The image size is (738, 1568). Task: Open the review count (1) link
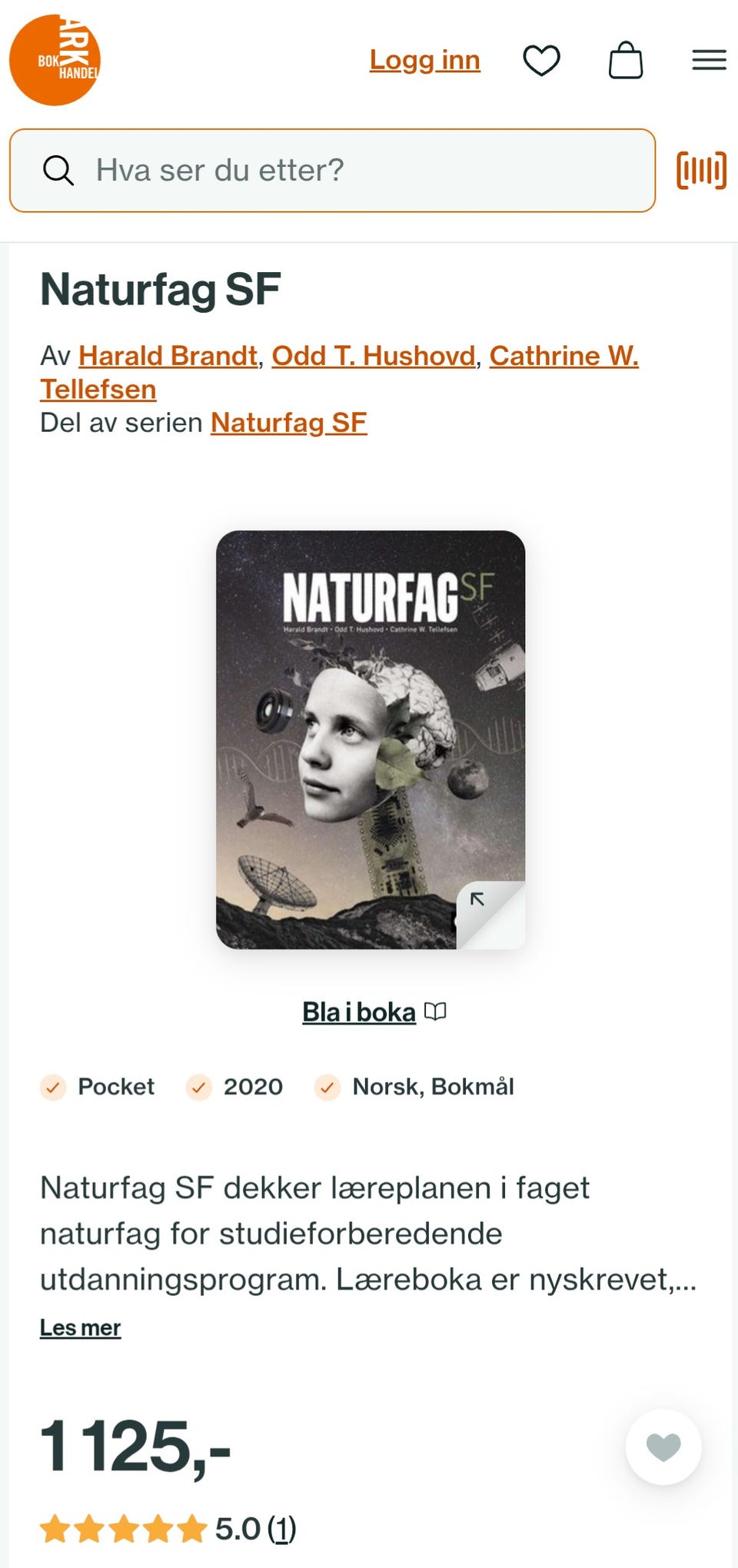281,1529
